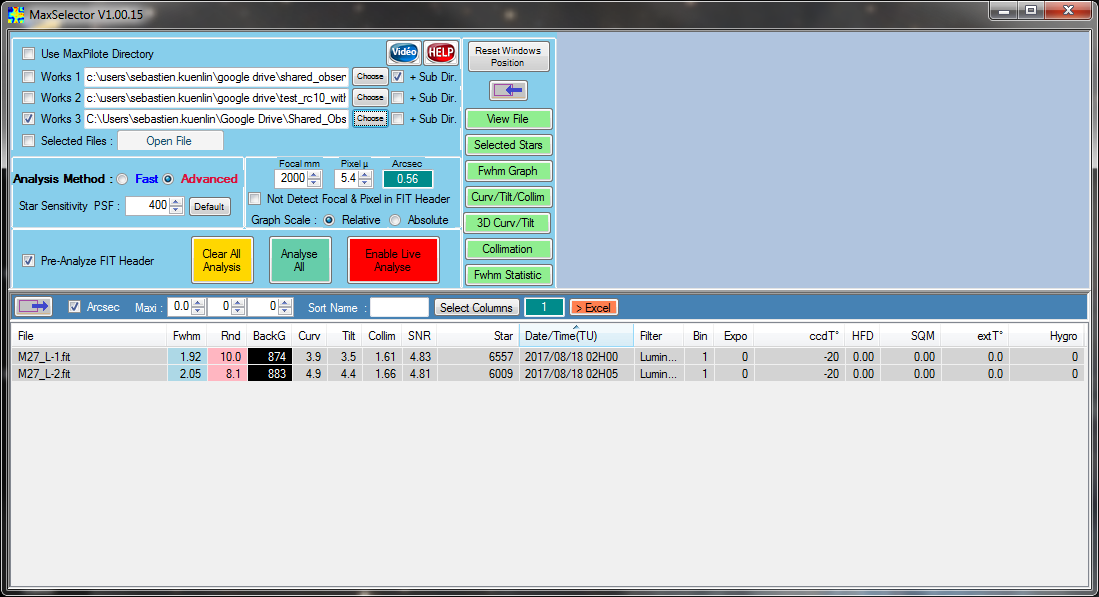Open the Curv/Tilt/Collim view
The height and width of the screenshot is (597, 1099).
pyautogui.click(x=508, y=197)
